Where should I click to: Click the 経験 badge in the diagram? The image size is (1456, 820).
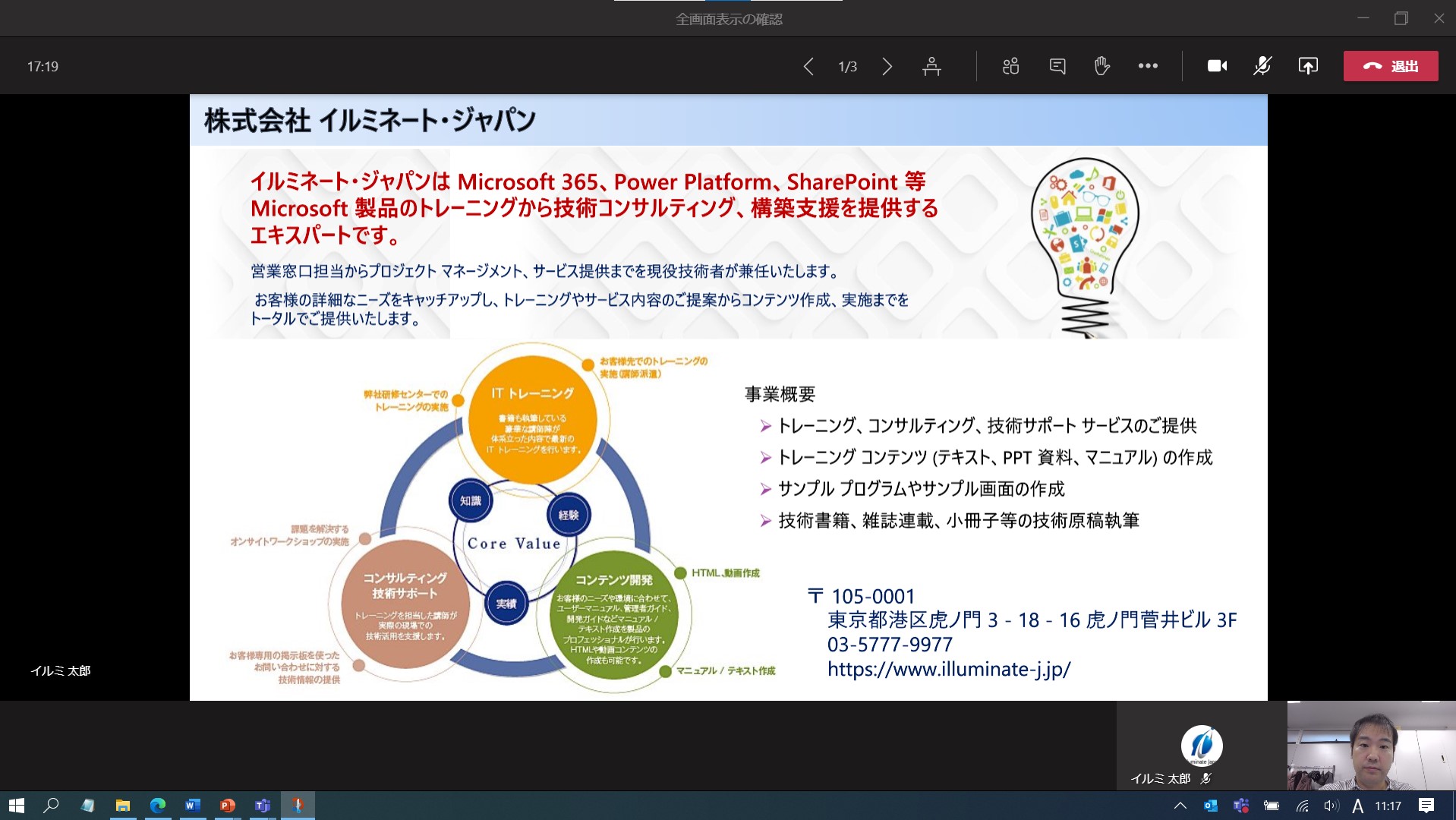point(569,515)
